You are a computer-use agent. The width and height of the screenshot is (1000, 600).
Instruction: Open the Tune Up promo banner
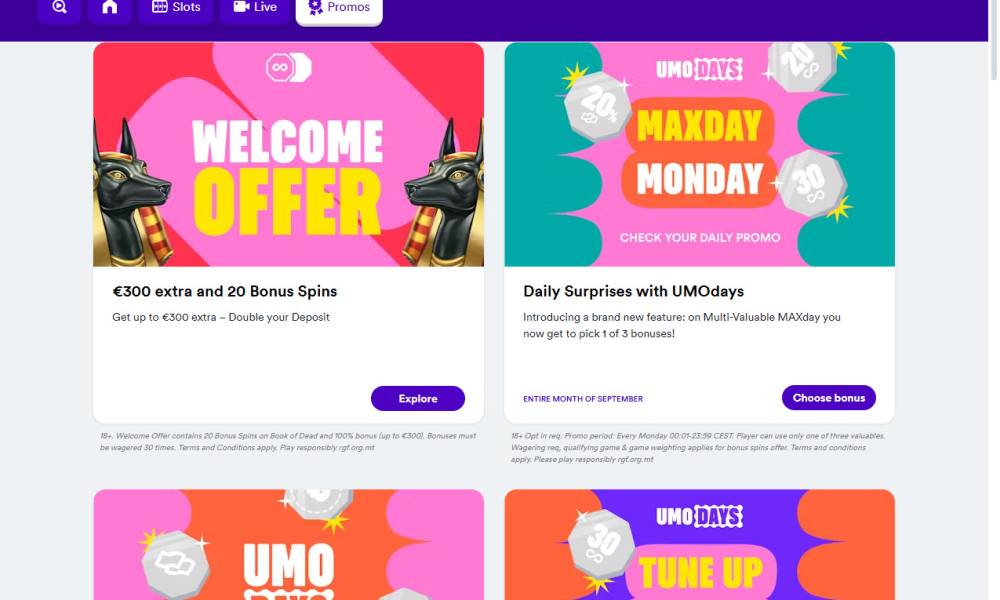(699, 545)
